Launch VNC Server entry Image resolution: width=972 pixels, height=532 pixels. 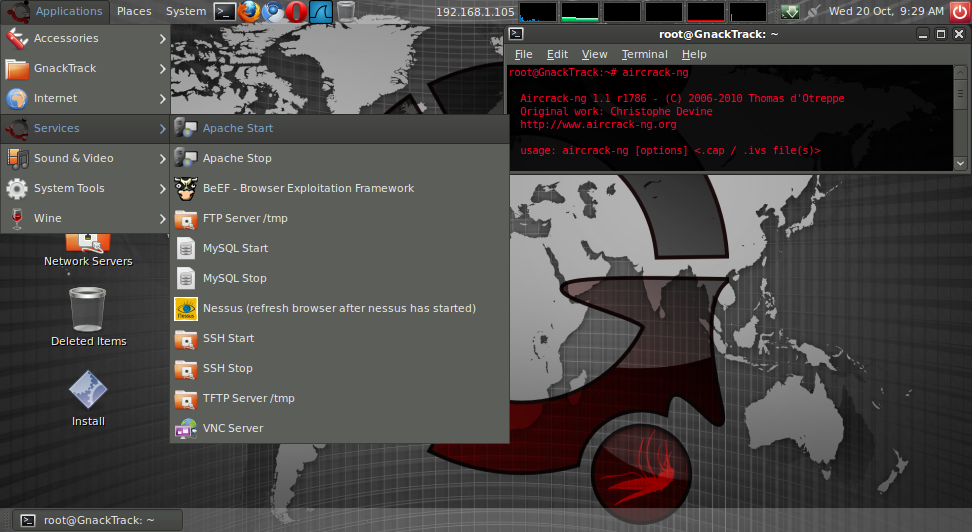(x=340, y=428)
